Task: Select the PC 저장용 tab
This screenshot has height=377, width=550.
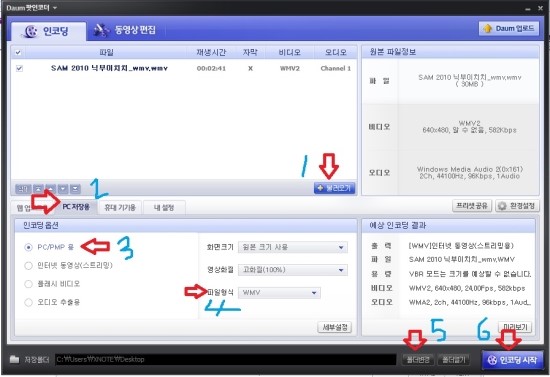Action: tap(76, 207)
